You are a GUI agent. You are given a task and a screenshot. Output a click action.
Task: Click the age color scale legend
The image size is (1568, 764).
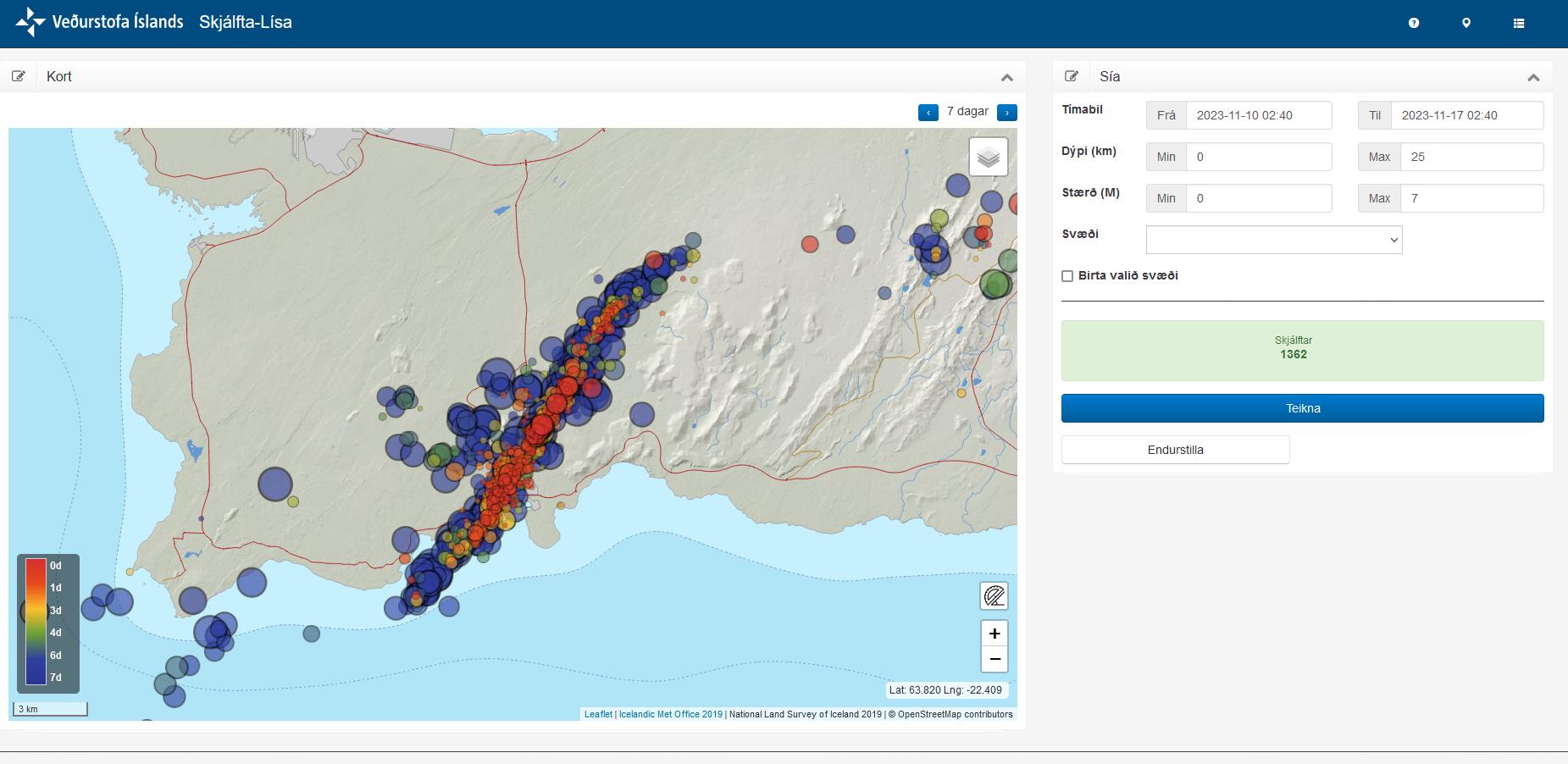click(48, 623)
